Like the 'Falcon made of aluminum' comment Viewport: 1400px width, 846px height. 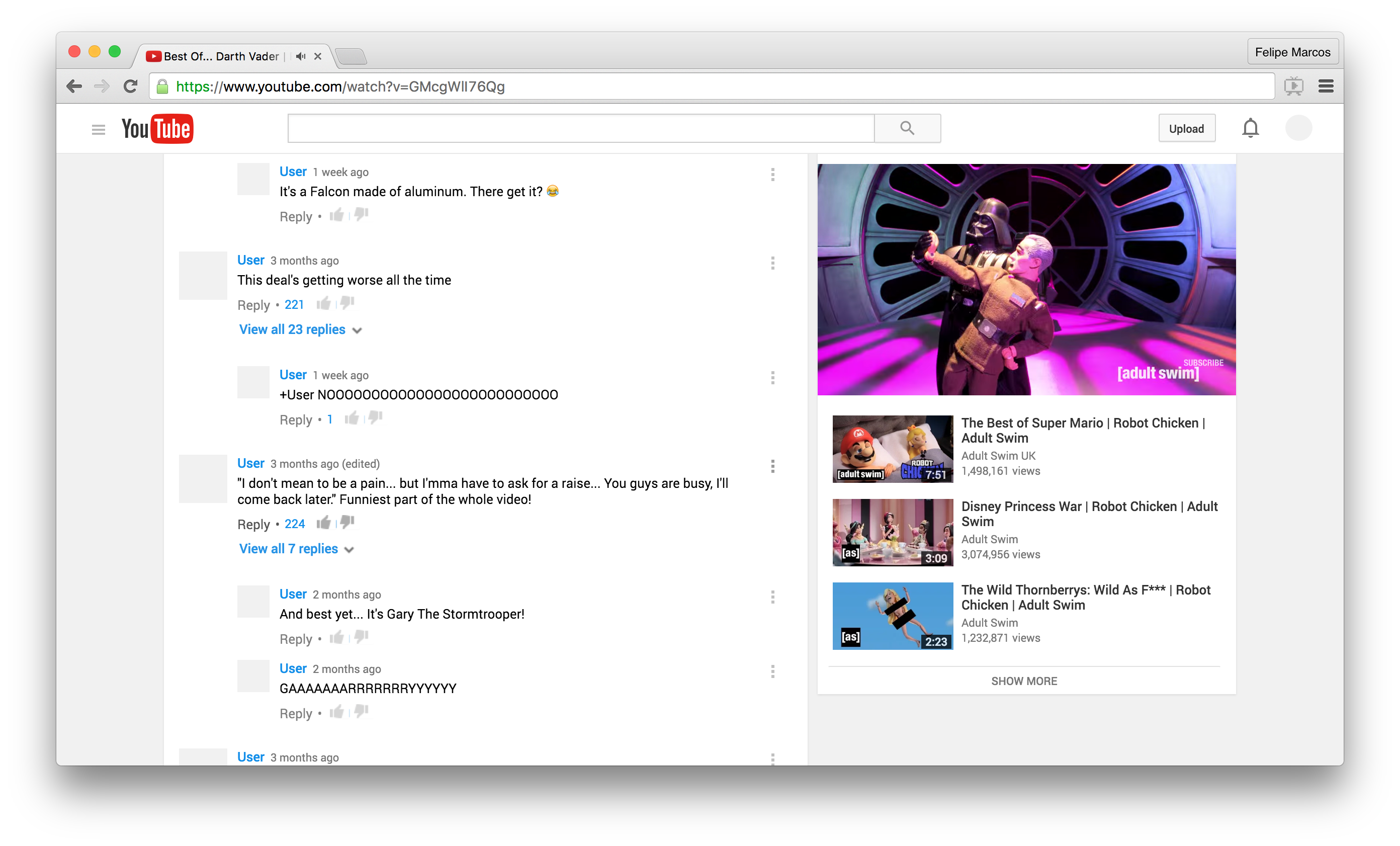click(336, 215)
